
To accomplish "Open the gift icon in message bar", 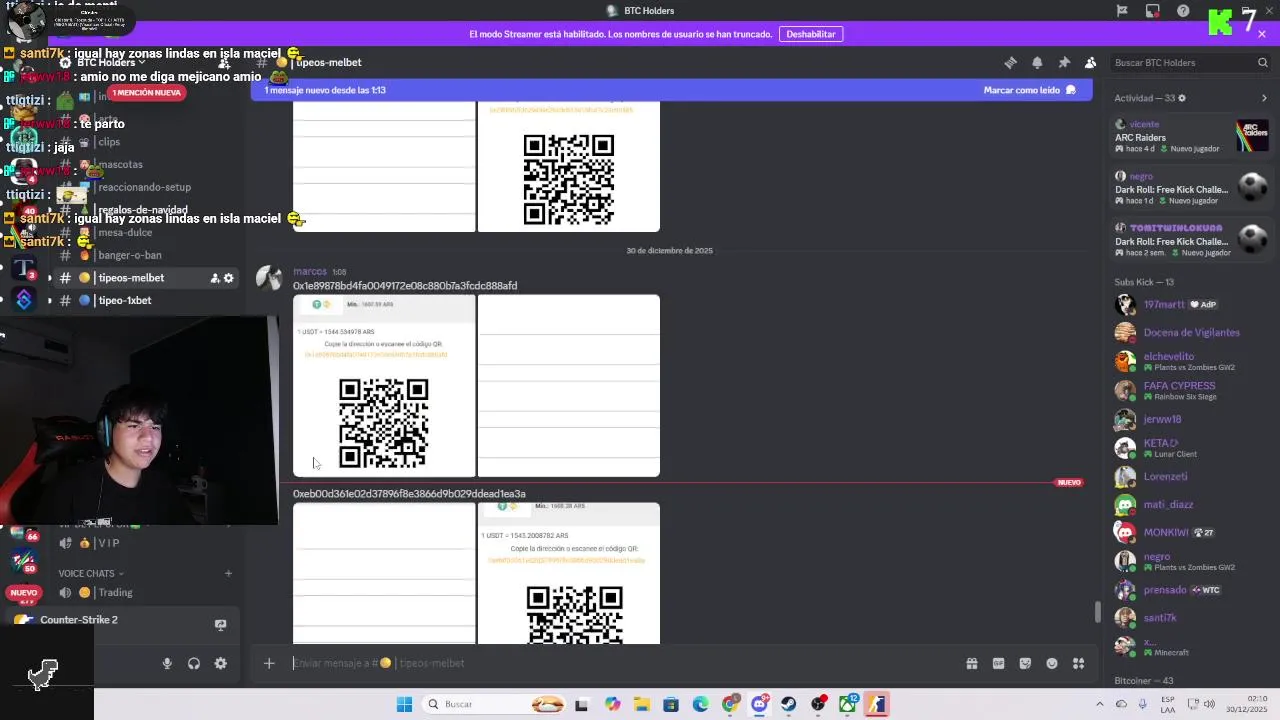I will (x=971, y=663).
